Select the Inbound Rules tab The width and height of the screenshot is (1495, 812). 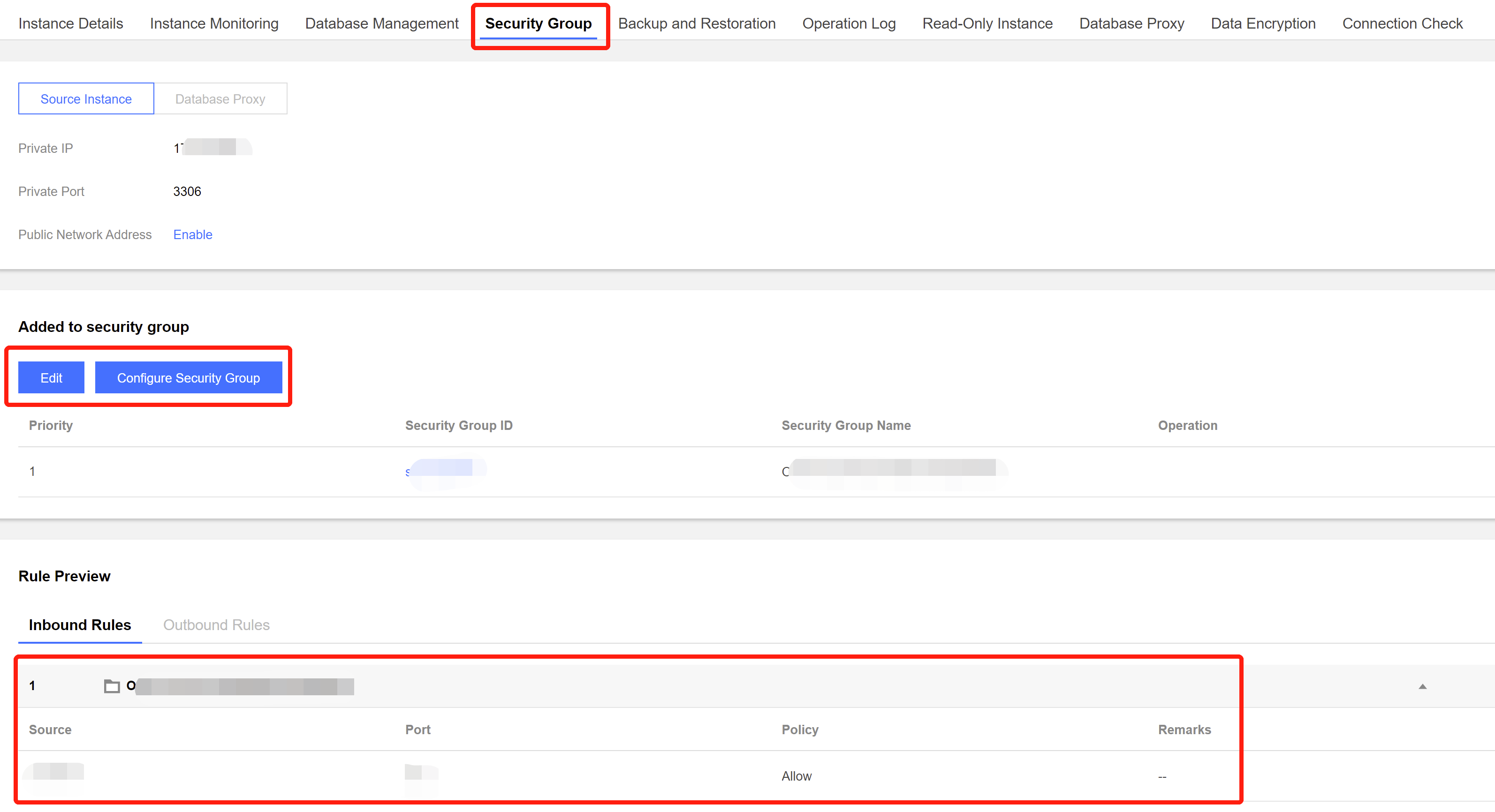(x=80, y=624)
